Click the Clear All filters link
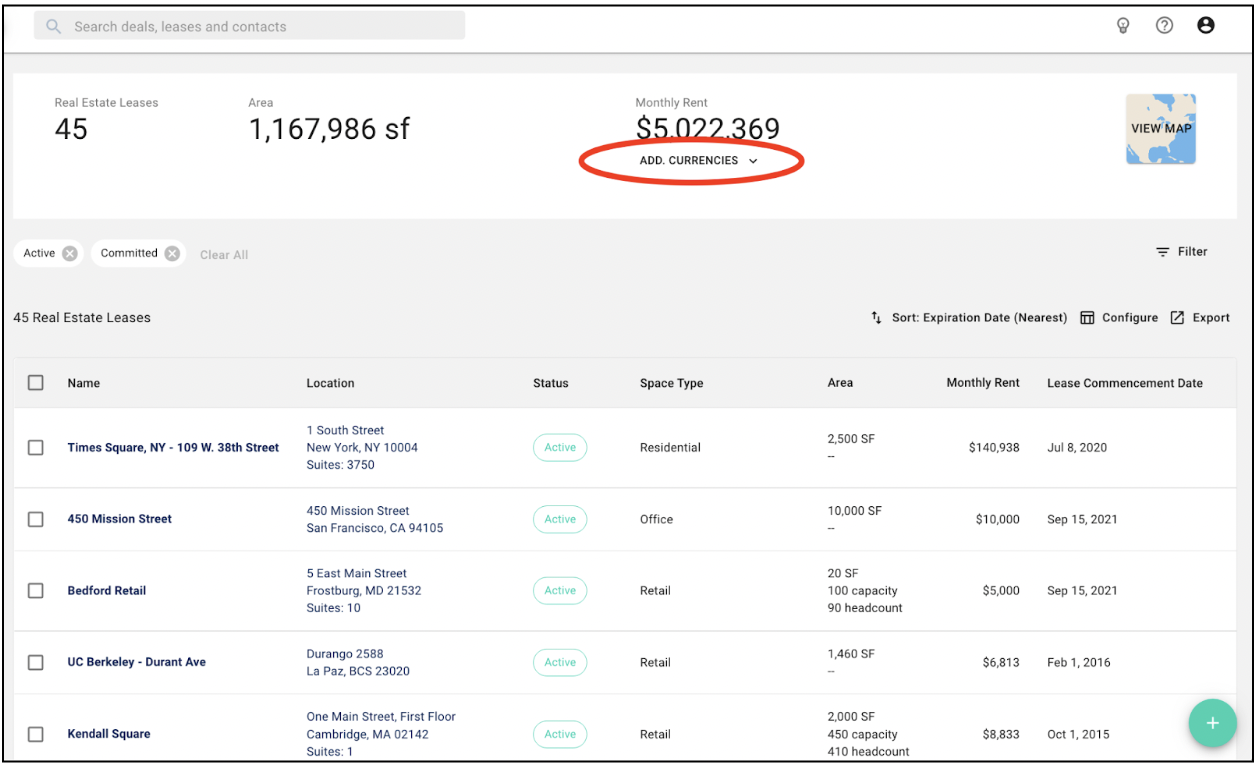Image resolution: width=1258 pixels, height=764 pixels. point(224,255)
